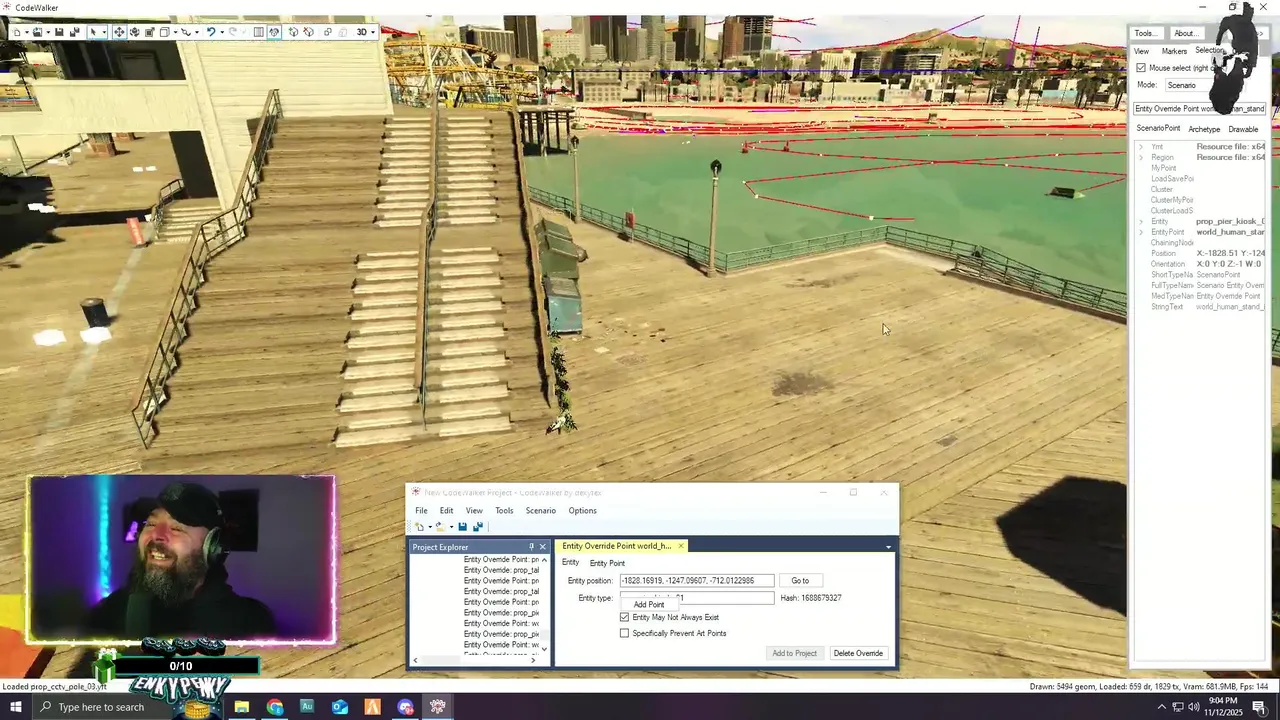The width and height of the screenshot is (1280, 720).
Task: Open the Tools menu in project window
Action: click(504, 510)
